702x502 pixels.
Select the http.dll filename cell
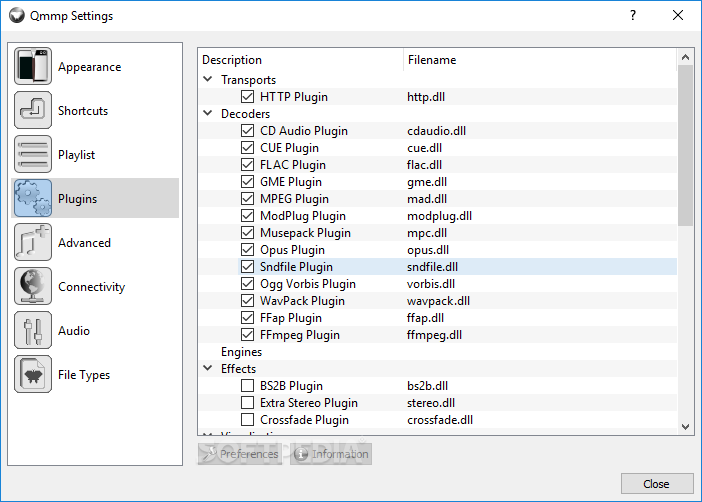[426, 97]
